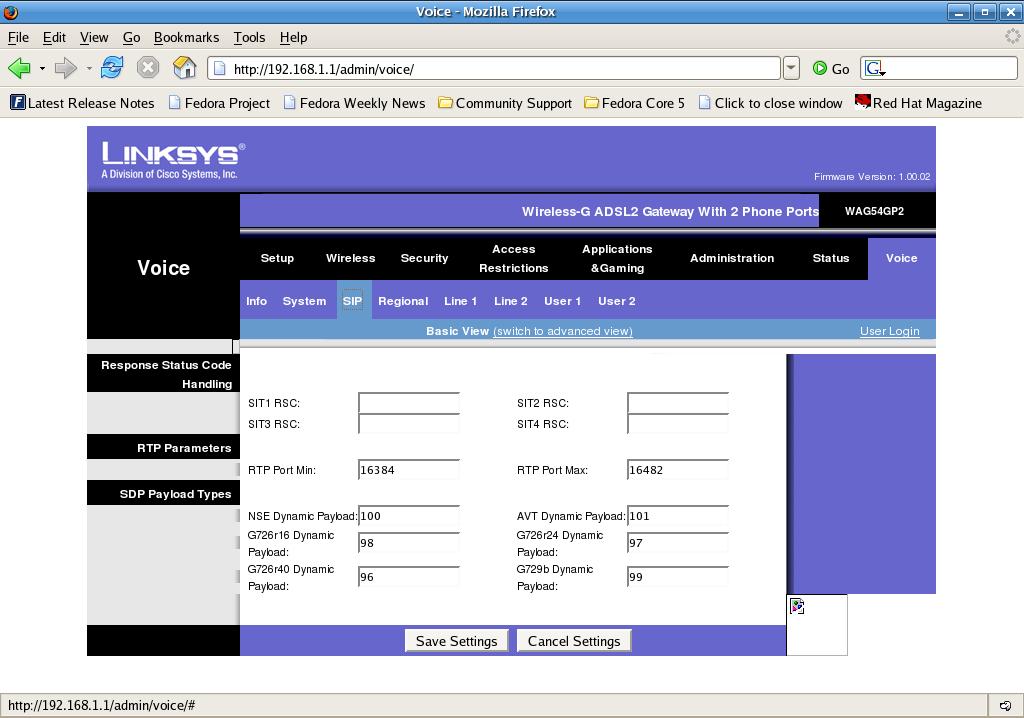Select the Line 1 sub-tab

coord(460,301)
